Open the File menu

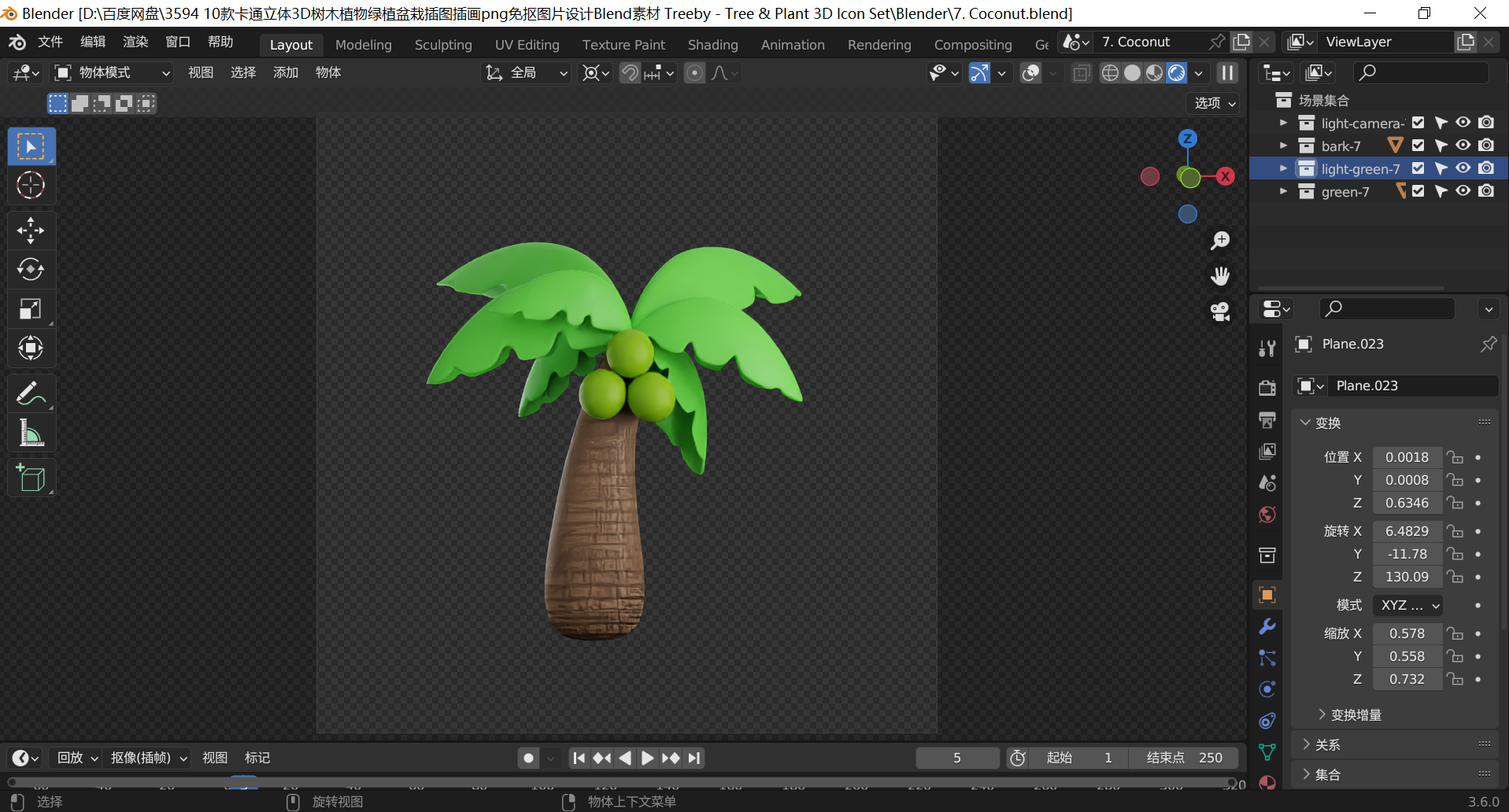(x=50, y=42)
